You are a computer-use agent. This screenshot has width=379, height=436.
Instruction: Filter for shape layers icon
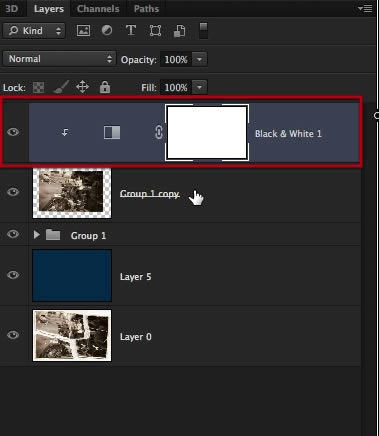click(155, 31)
